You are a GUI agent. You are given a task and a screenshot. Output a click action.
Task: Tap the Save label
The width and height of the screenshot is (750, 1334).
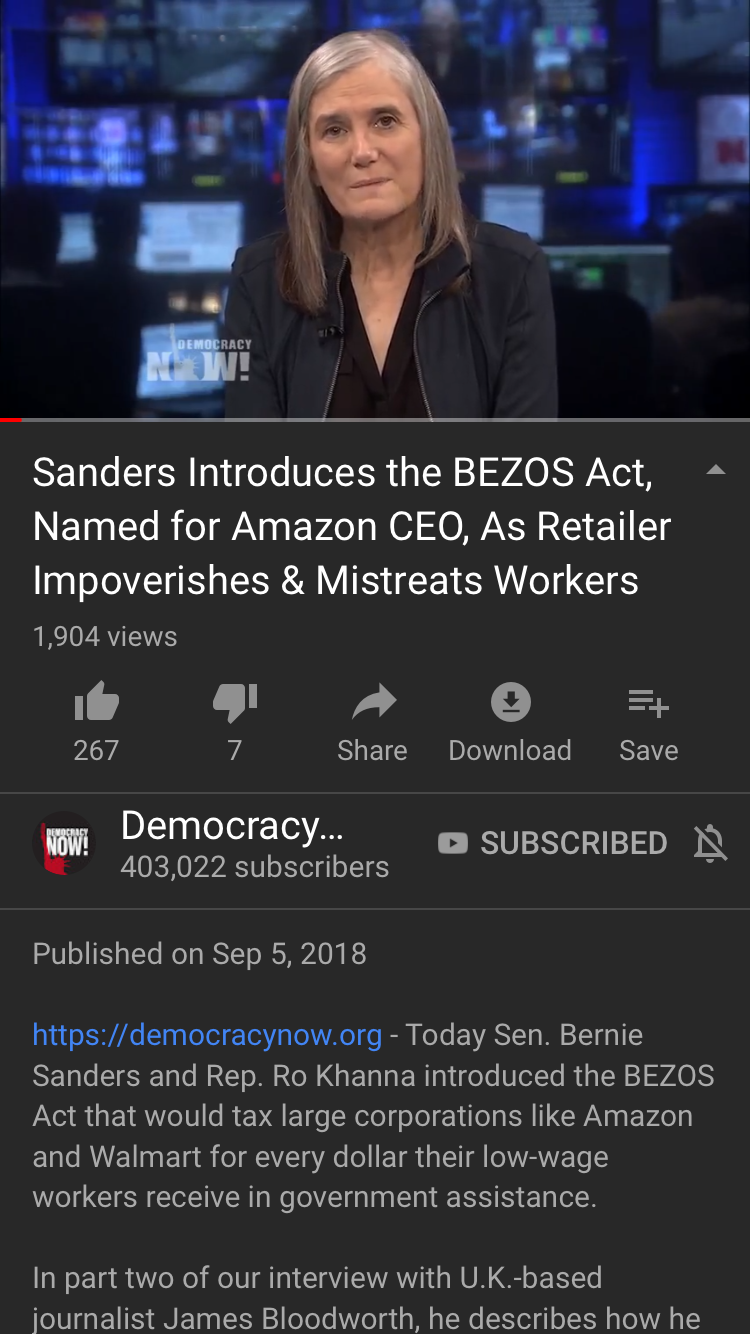[649, 750]
